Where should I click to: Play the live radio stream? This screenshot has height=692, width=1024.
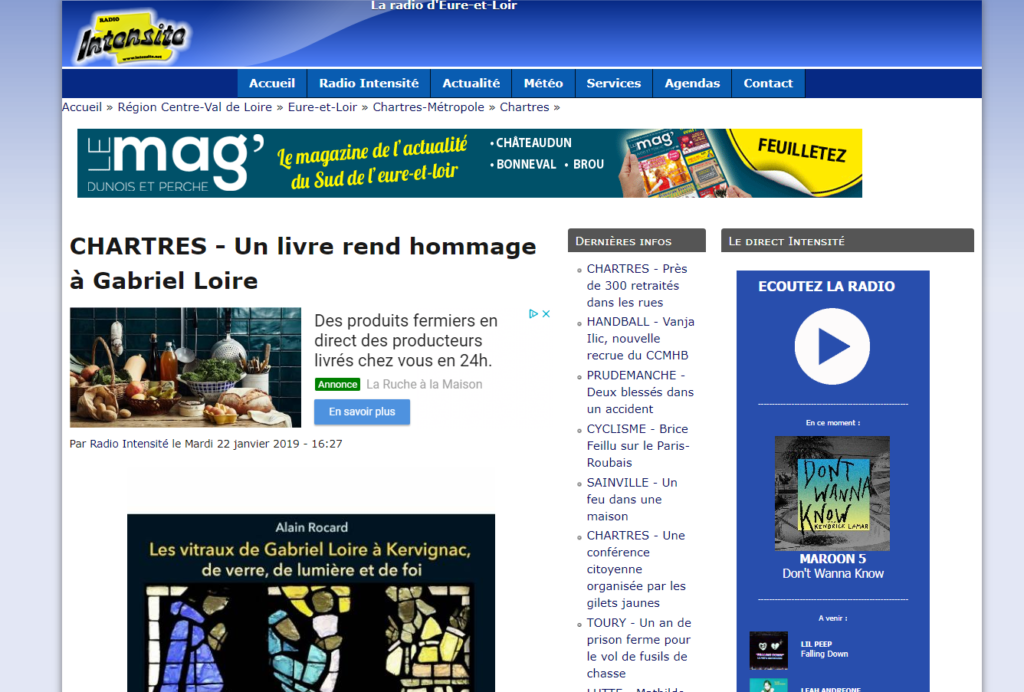(832, 347)
